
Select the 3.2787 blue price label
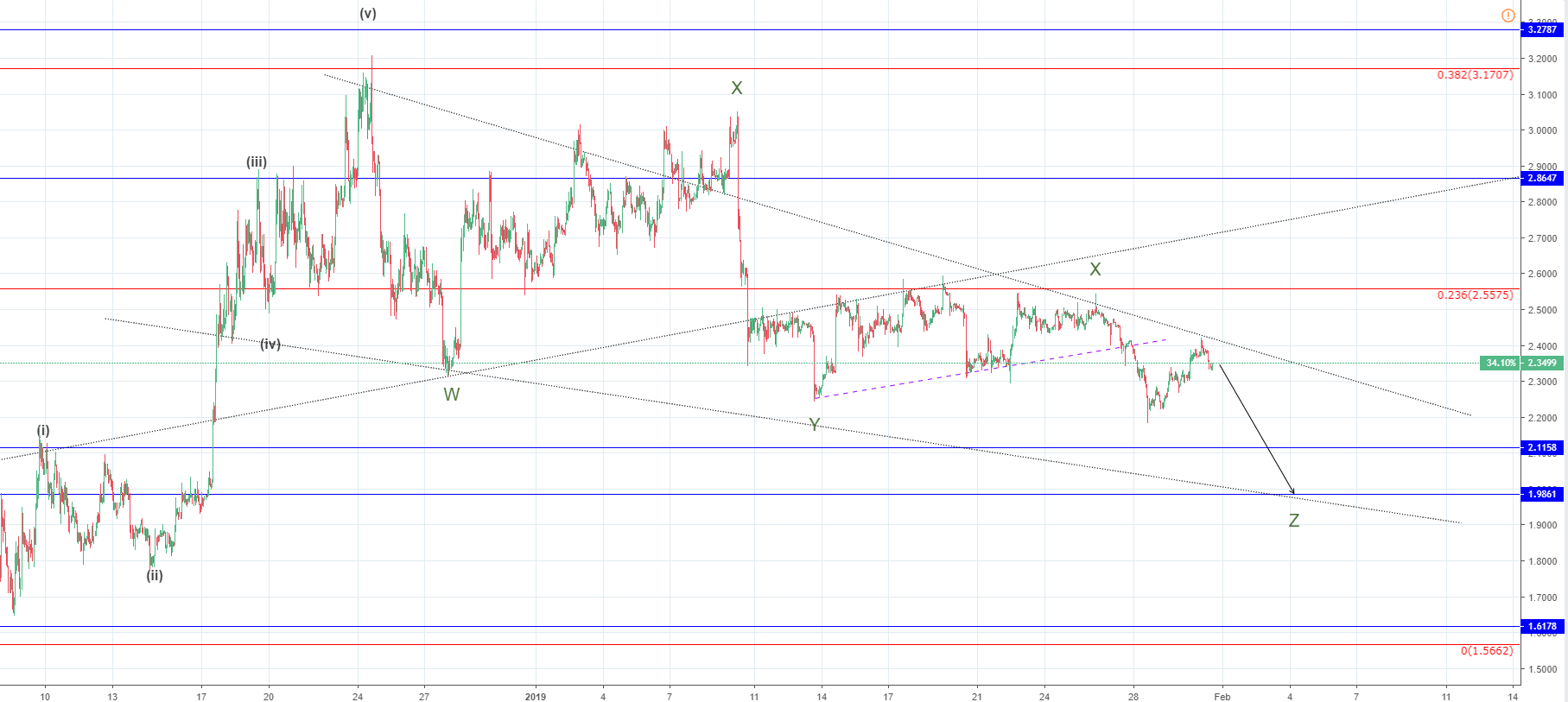[1542, 29]
